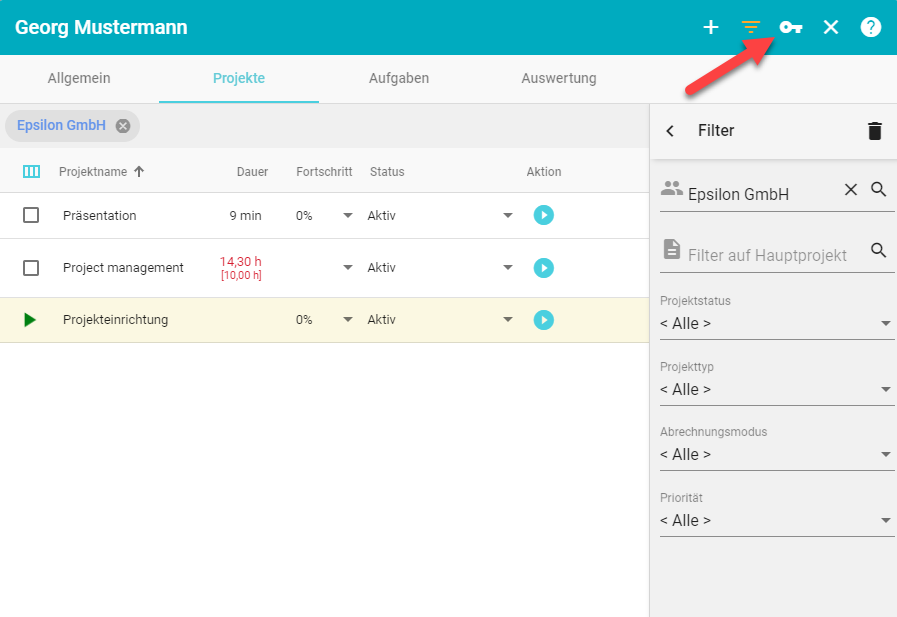This screenshot has width=897, height=617.
Task: Open the column chooser icon beside Projektname
Action: click(31, 172)
